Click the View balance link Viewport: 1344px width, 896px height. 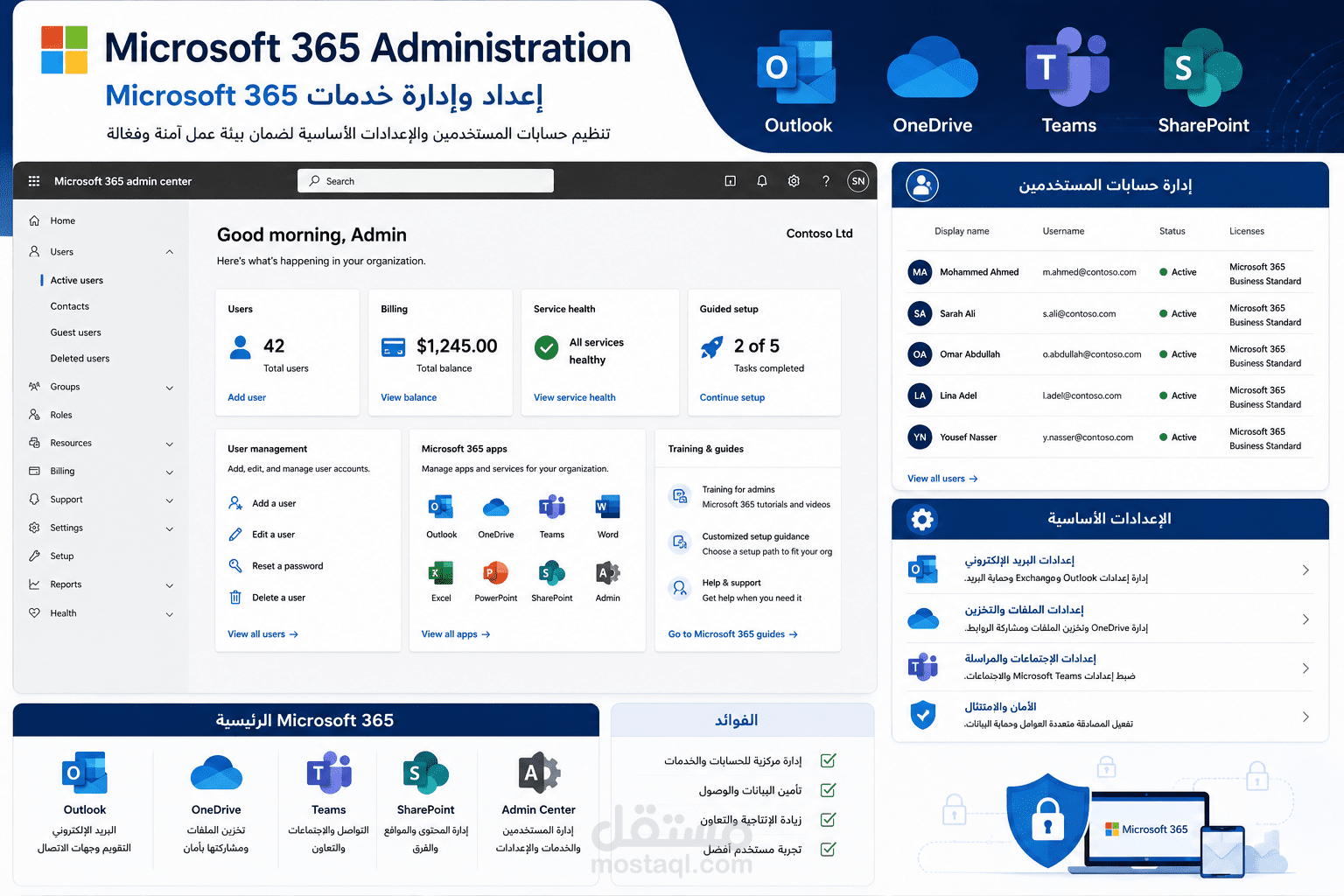pyautogui.click(x=409, y=397)
